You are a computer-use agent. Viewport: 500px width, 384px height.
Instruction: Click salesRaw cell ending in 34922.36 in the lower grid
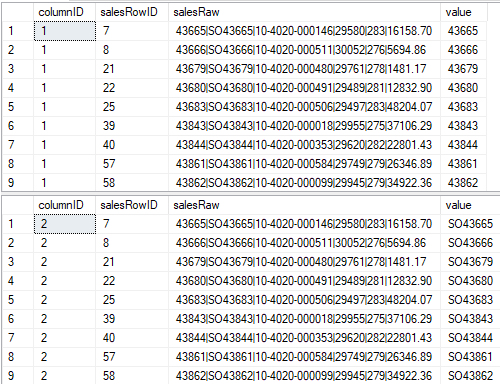(304, 376)
